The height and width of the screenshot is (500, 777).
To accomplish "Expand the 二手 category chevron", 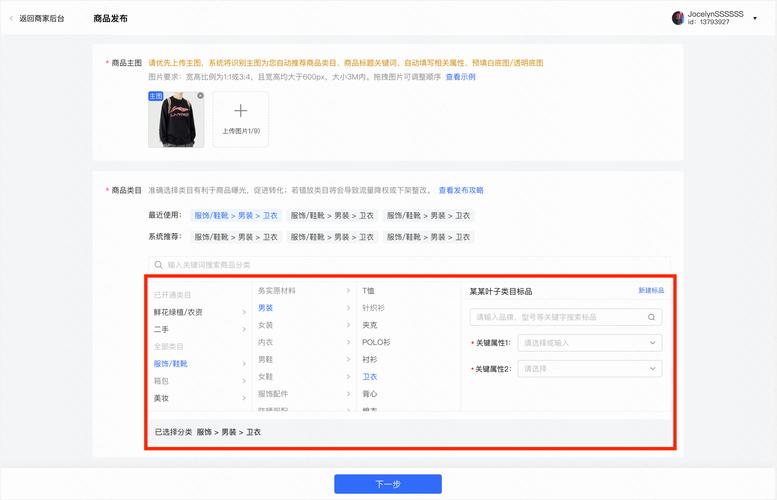I will coord(244,330).
